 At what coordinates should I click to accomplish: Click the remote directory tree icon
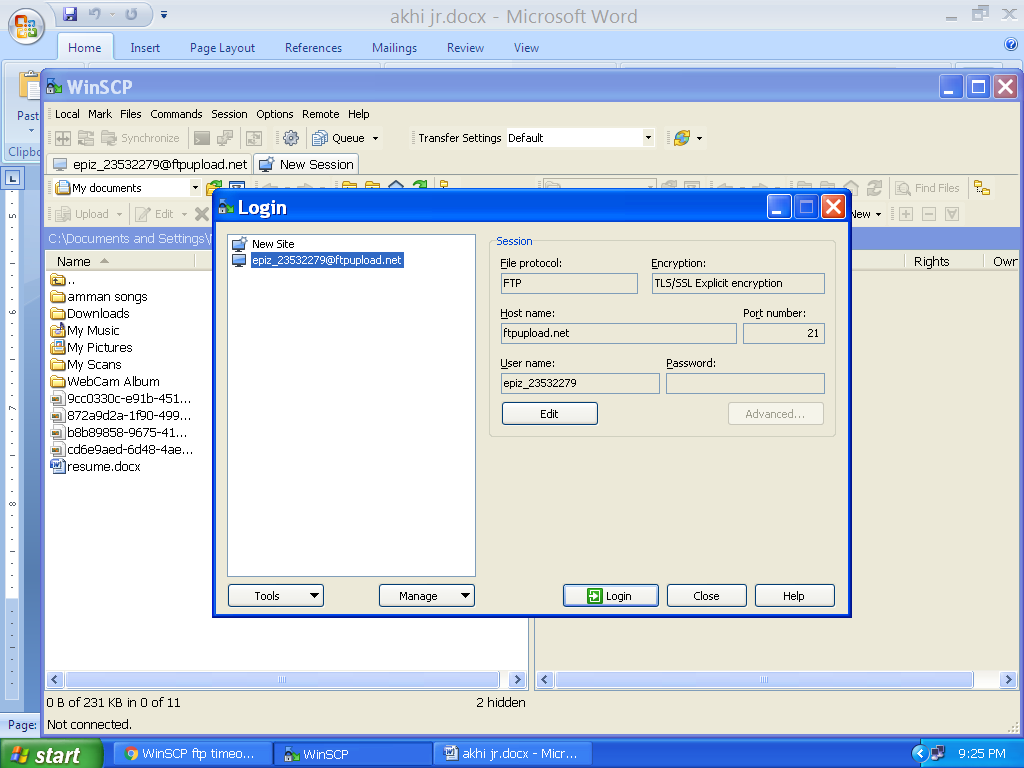click(982, 188)
